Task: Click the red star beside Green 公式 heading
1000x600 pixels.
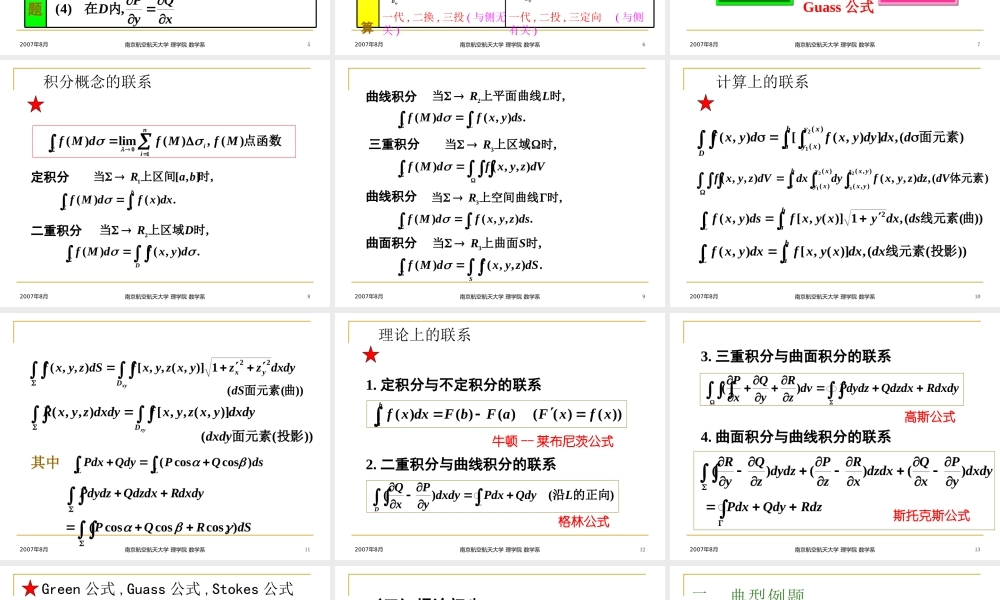Action: (30, 588)
